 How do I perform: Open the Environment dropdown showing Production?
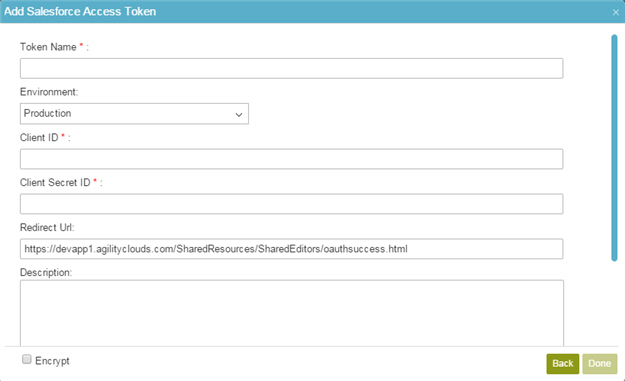(x=134, y=114)
